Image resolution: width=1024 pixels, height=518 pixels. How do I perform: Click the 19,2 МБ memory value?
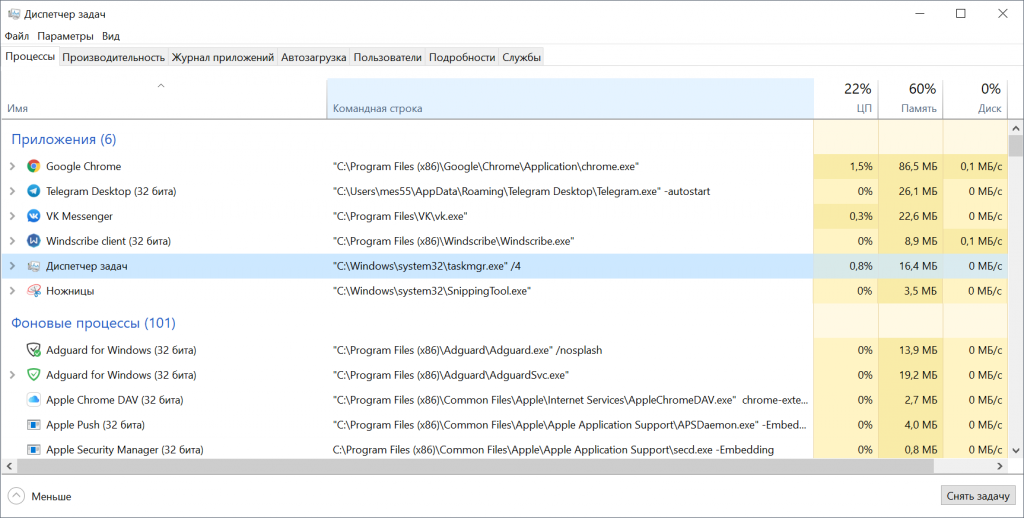click(x=918, y=375)
